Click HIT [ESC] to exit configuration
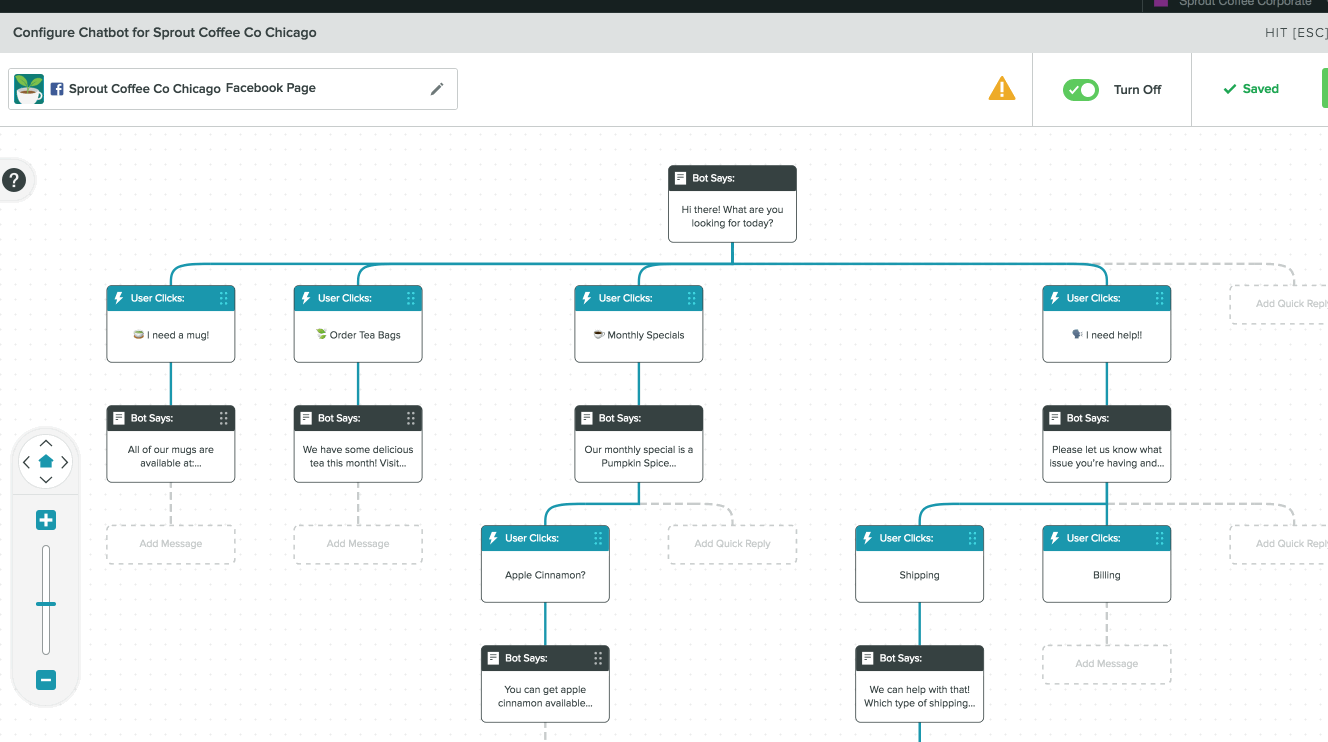The height and width of the screenshot is (742, 1328). [x=1295, y=33]
